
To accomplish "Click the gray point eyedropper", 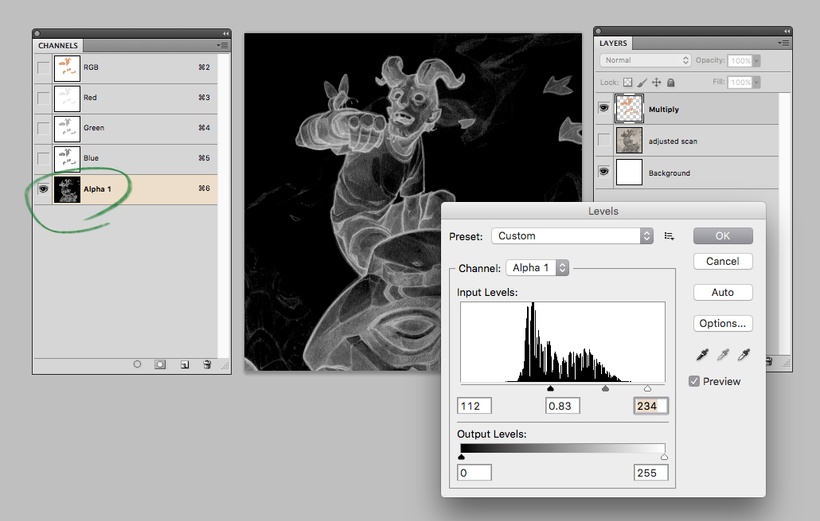I will pos(722,355).
